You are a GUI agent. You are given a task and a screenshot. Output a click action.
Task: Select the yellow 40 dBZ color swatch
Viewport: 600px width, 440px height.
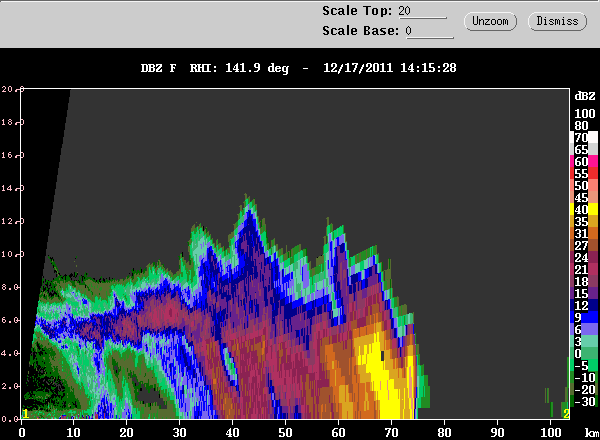(593, 209)
